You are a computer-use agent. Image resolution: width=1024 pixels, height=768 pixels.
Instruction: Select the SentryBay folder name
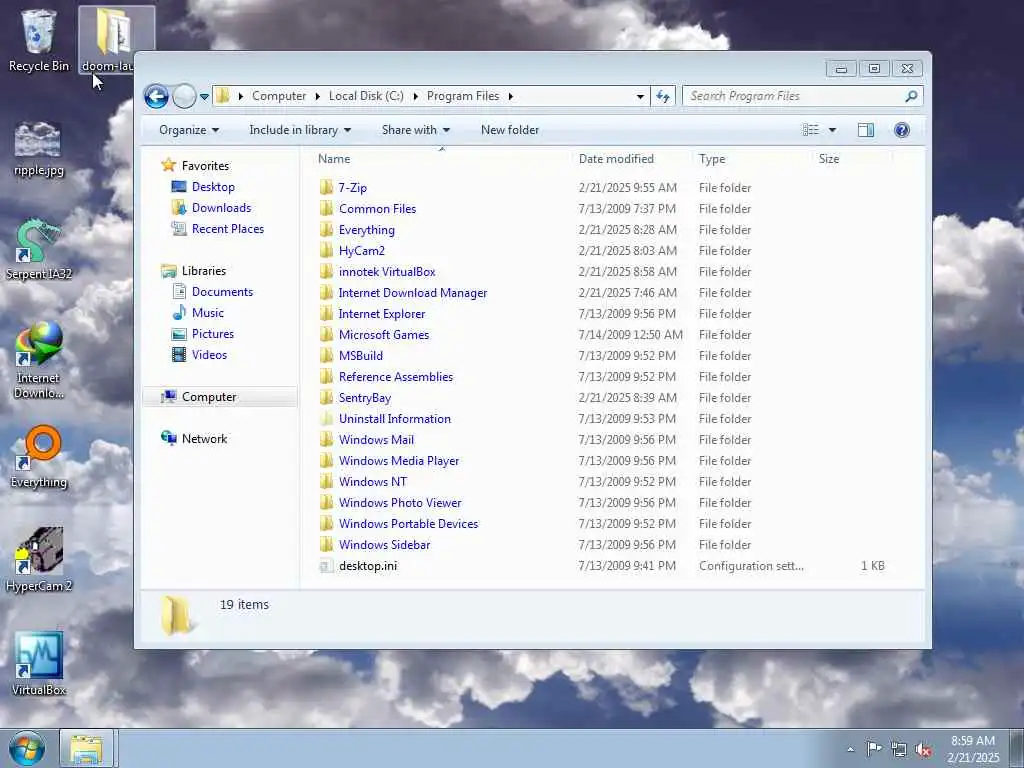coord(365,398)
